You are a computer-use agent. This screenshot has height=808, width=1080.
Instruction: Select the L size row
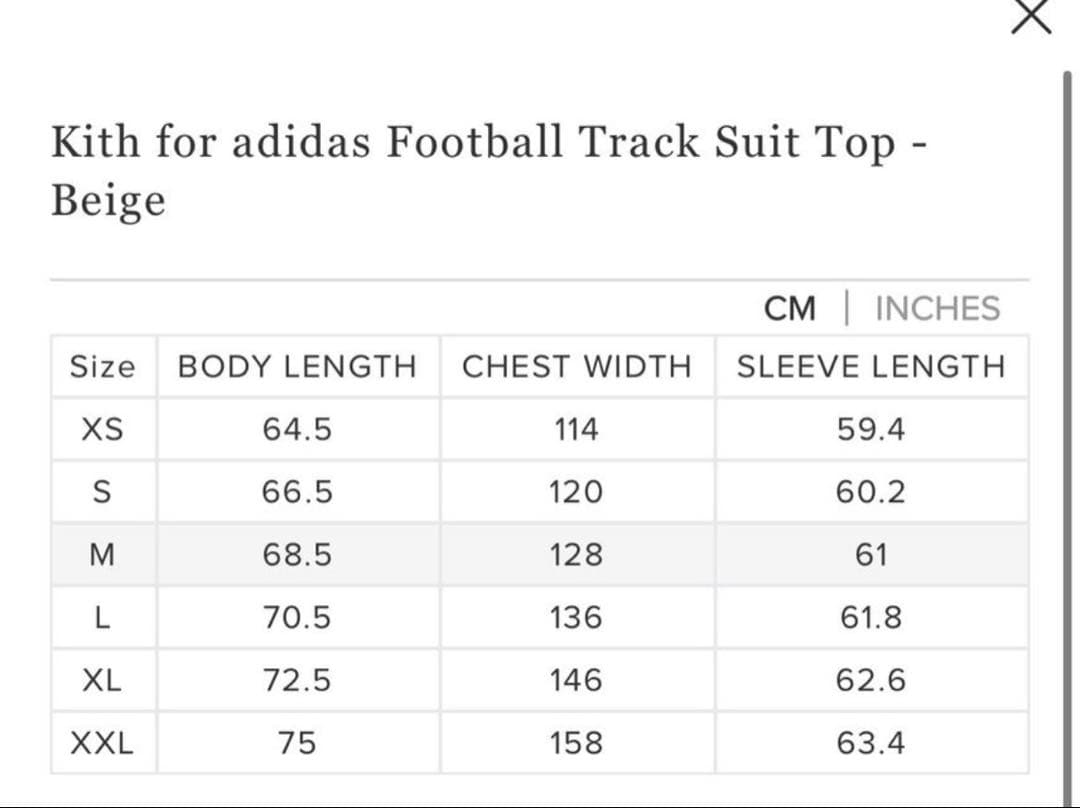click(103, 617)
